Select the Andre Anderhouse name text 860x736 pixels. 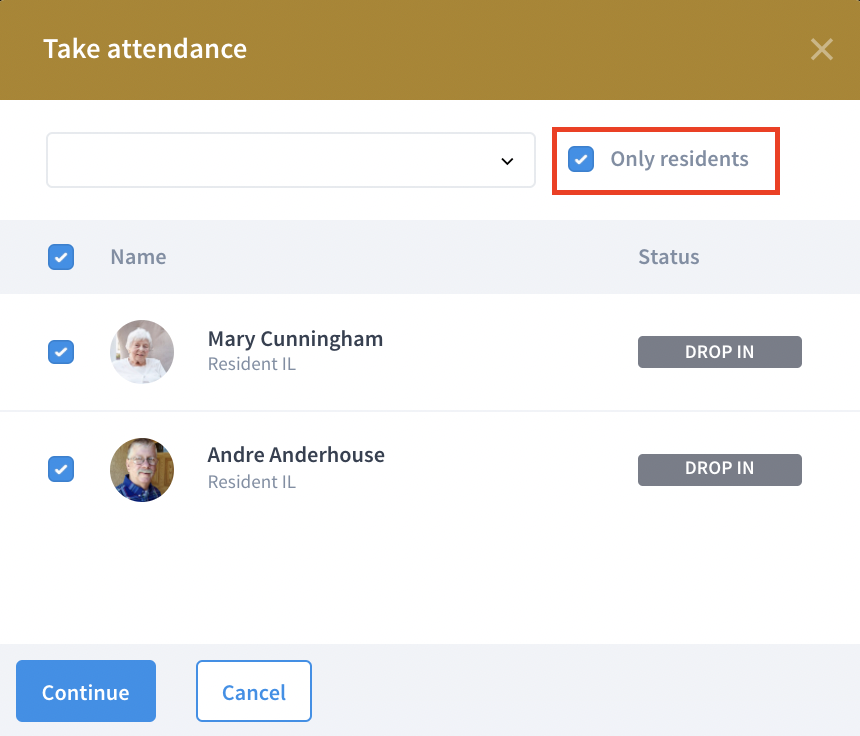[296, 455]
